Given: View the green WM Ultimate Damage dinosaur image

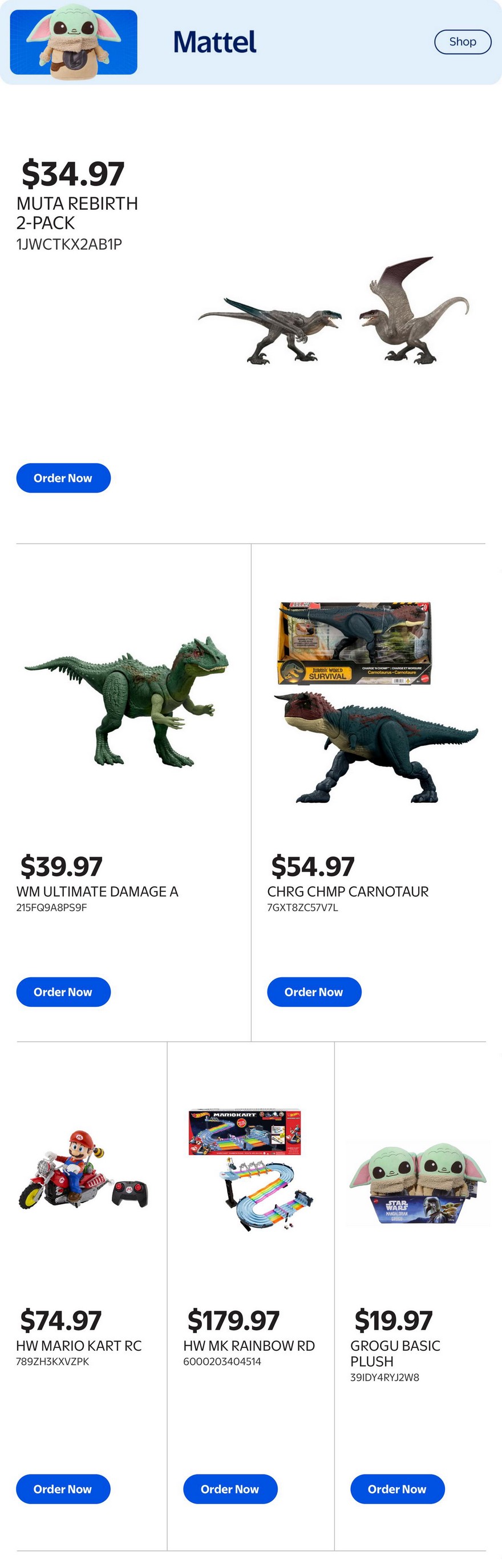Looking at the screenshot, I should point(126,701).
